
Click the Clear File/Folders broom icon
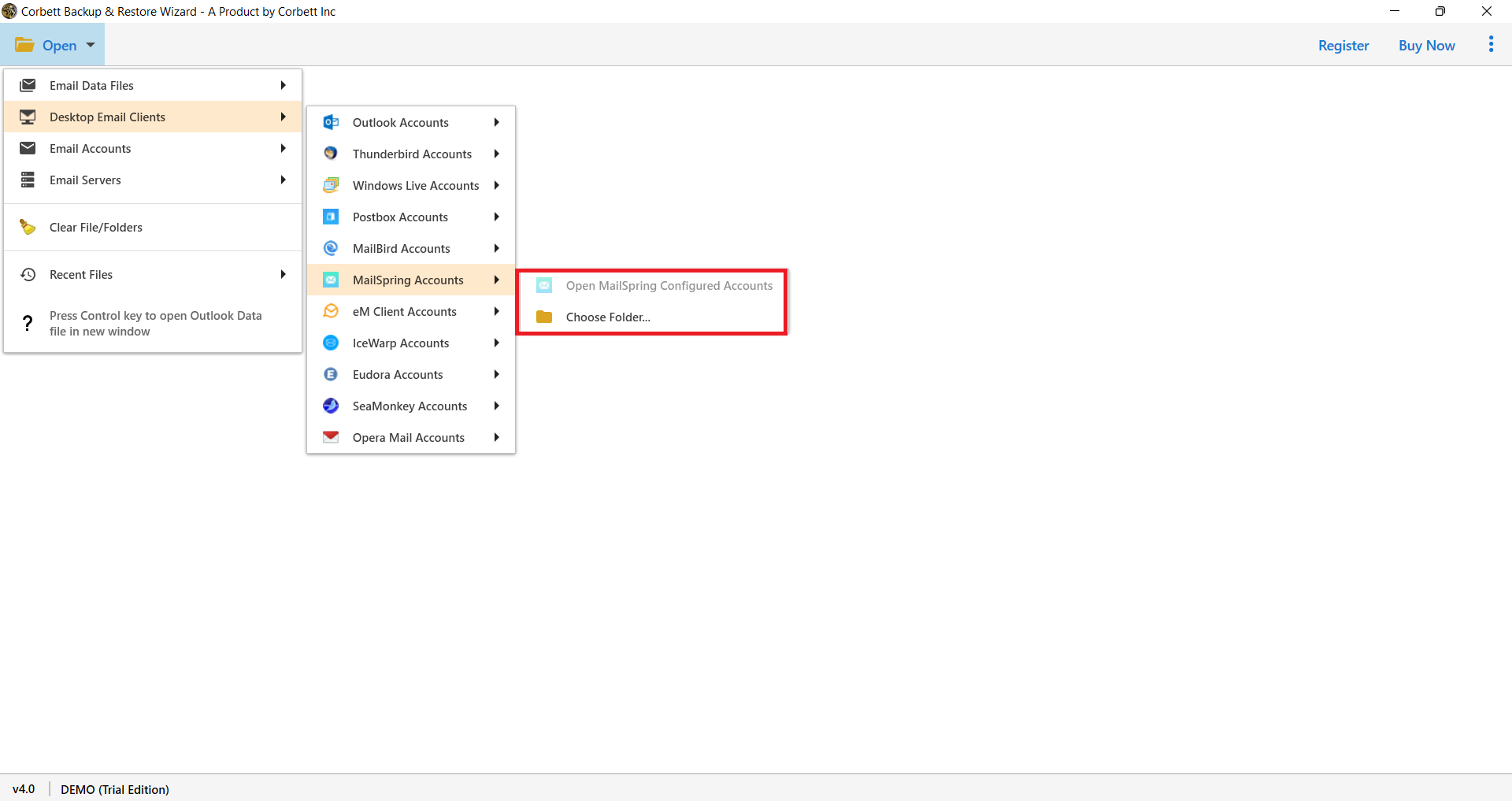click(x=28, y=227)
